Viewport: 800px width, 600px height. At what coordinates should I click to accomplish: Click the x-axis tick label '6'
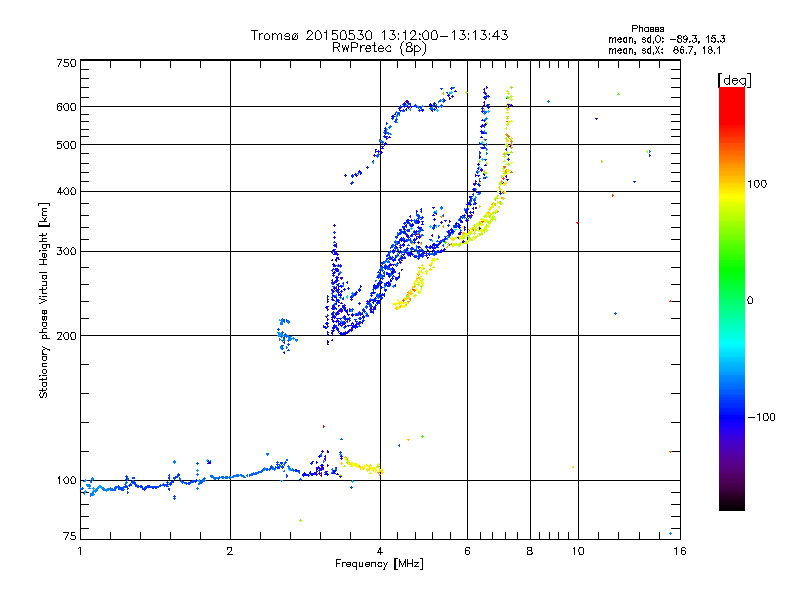(x=467, y=551)
